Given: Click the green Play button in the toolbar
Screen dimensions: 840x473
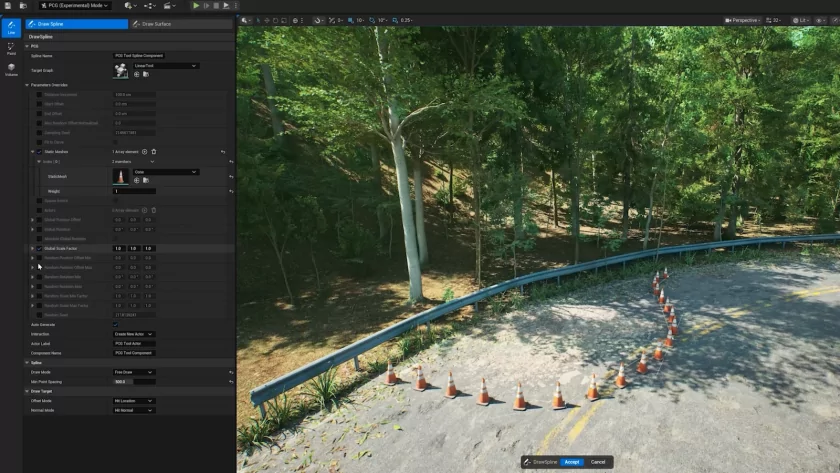Looking at the screenshot, I should point(196,5).
